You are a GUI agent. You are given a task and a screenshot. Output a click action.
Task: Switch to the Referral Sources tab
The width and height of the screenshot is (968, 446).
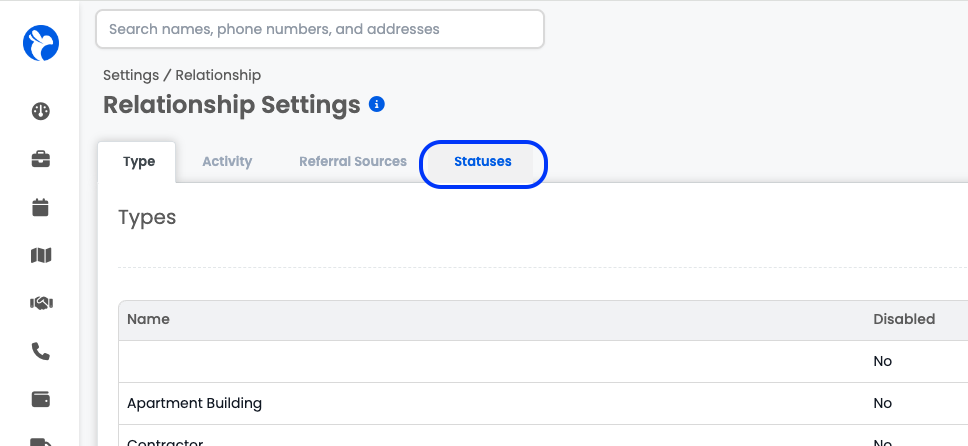[353, 162]
